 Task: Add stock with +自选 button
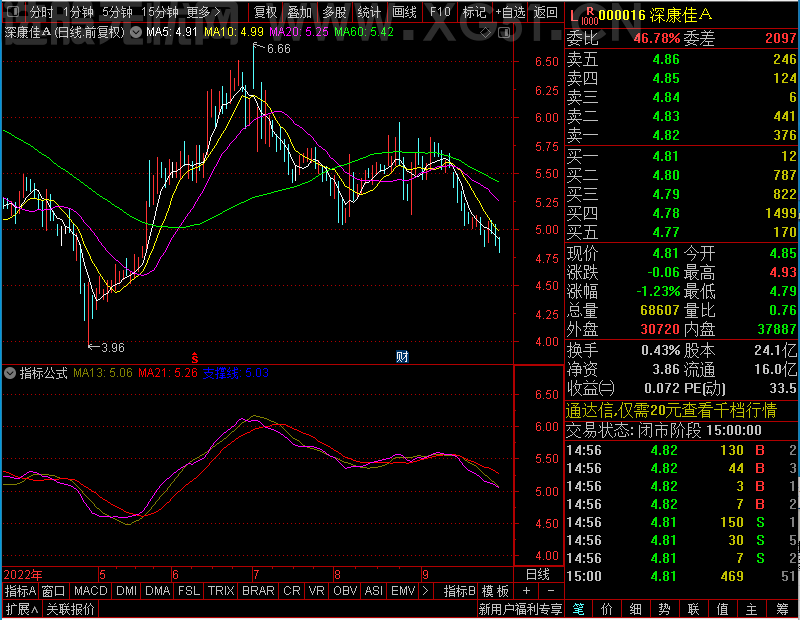pyautogui.click(x=510, y=12)
